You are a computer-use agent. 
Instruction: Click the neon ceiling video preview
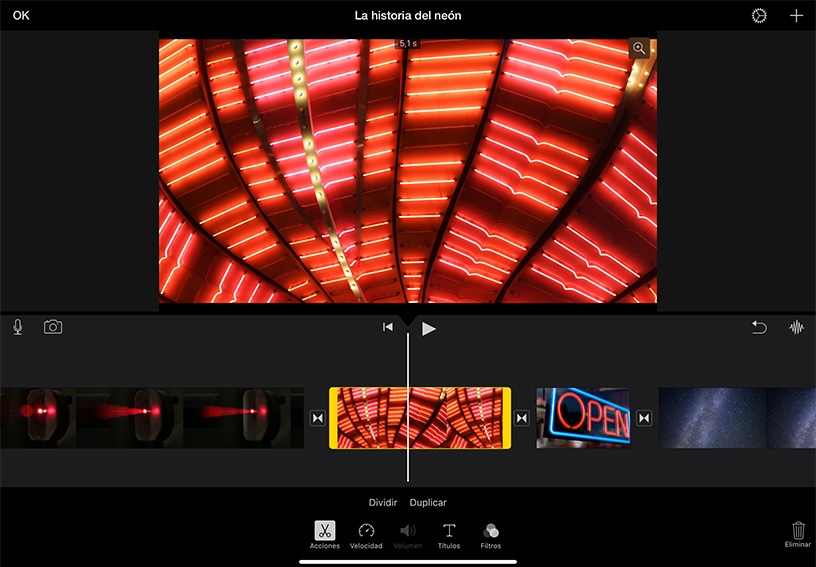[407, 171]
